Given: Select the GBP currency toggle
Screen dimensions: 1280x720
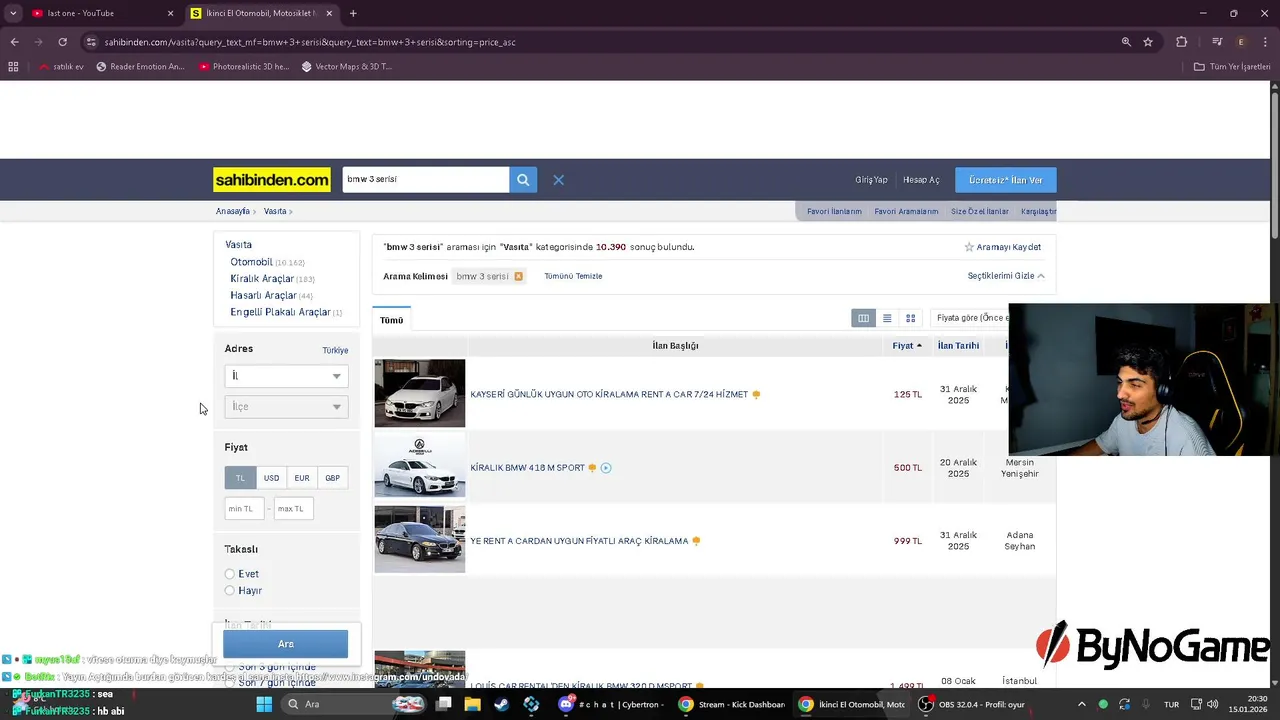Looking at the screenshot, I should pos(332,478).
